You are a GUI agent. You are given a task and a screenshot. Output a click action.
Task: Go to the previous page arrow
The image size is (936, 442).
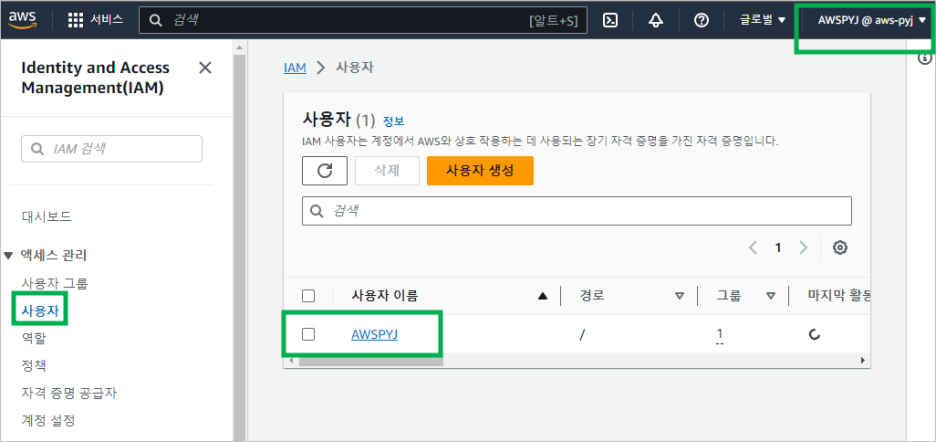coord(753,247)
